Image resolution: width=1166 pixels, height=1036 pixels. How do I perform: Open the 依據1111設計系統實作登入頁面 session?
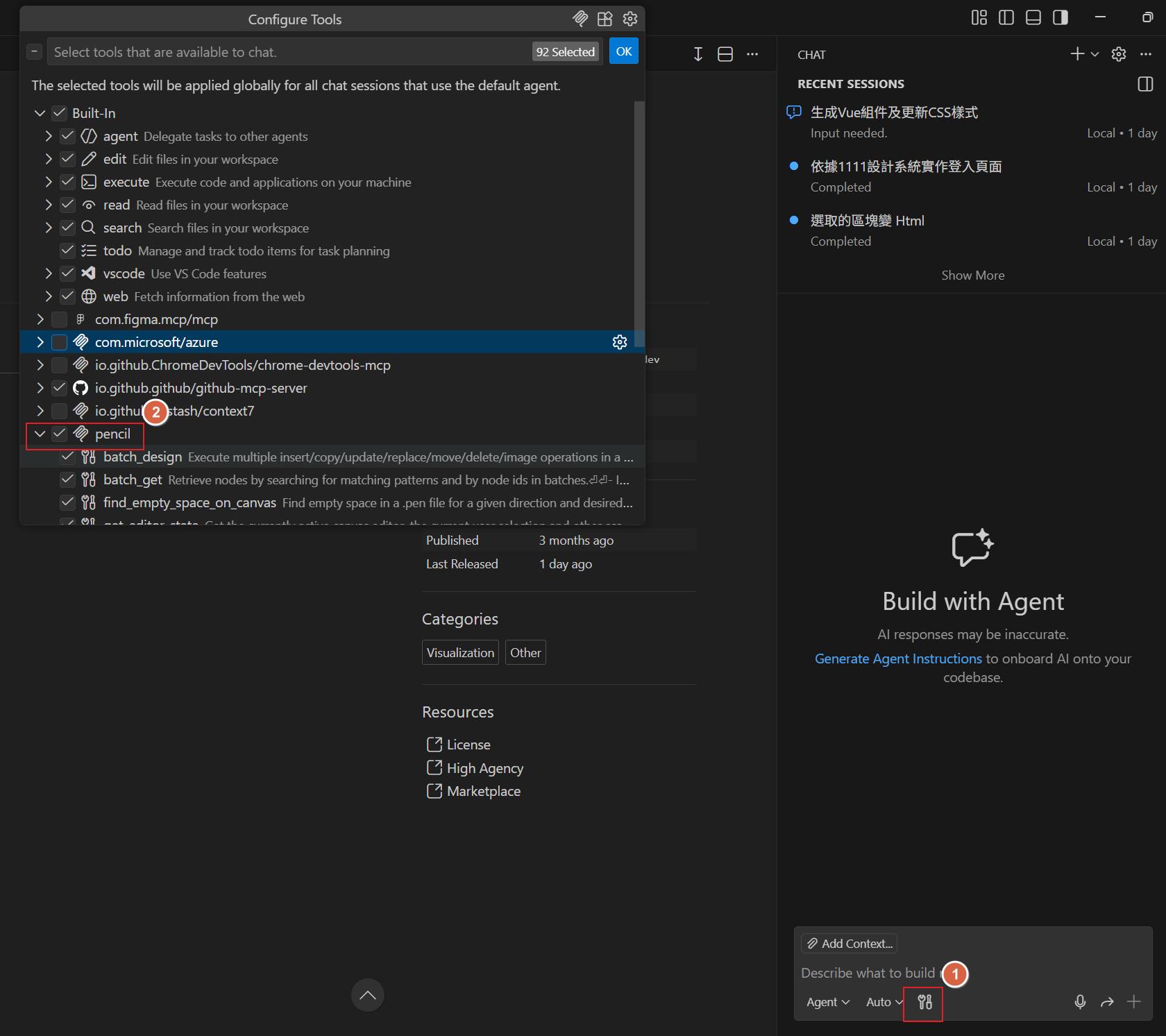pyautogui.click(x=906, y=167)
